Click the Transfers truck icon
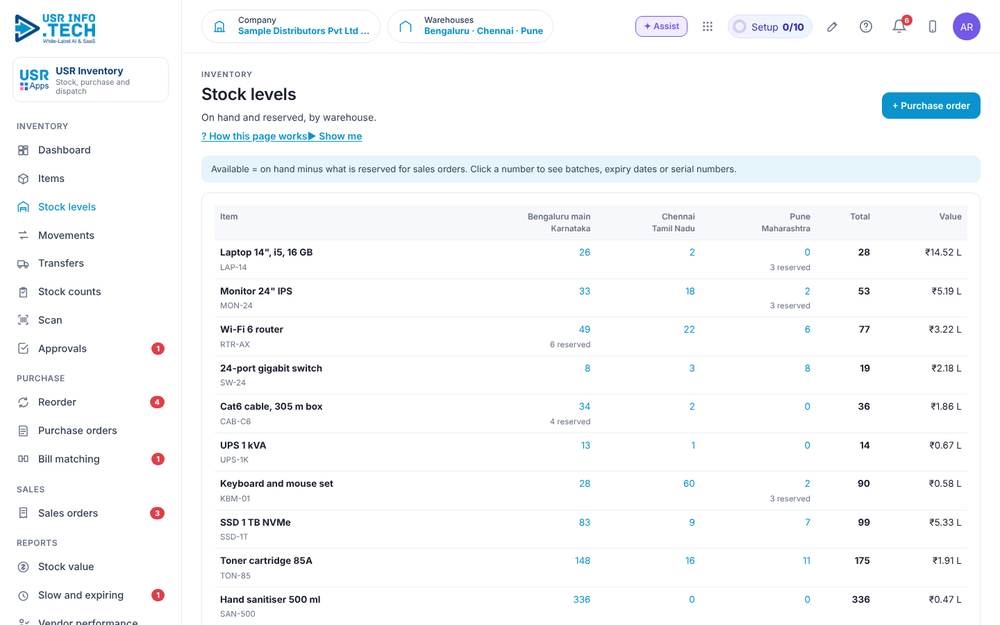The image size is (1000, 625). coord(23,263)
